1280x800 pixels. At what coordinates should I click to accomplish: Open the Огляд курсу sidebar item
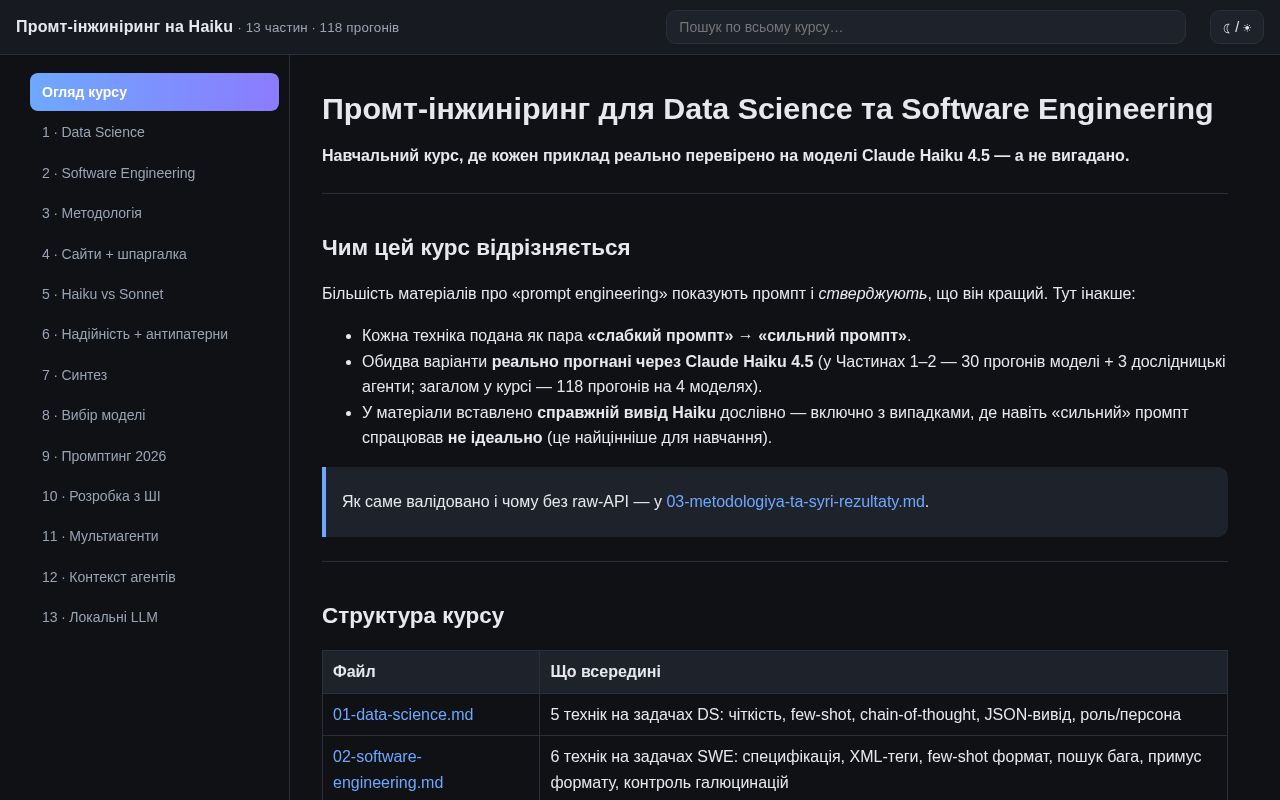(154, 92)
